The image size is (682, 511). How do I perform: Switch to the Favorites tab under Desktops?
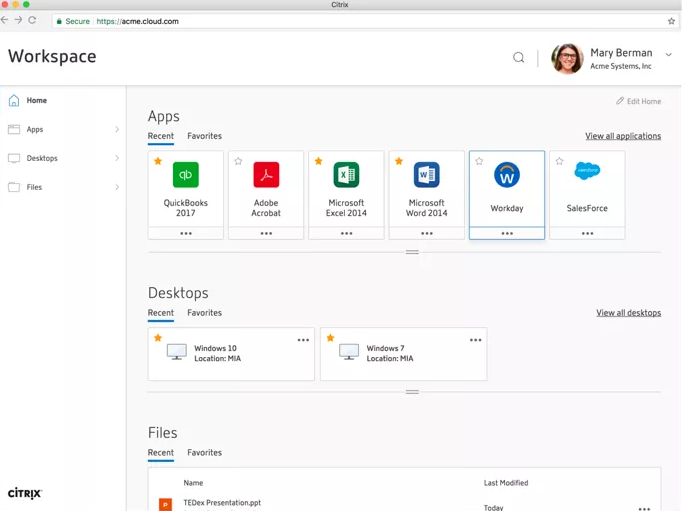point(204,313)
